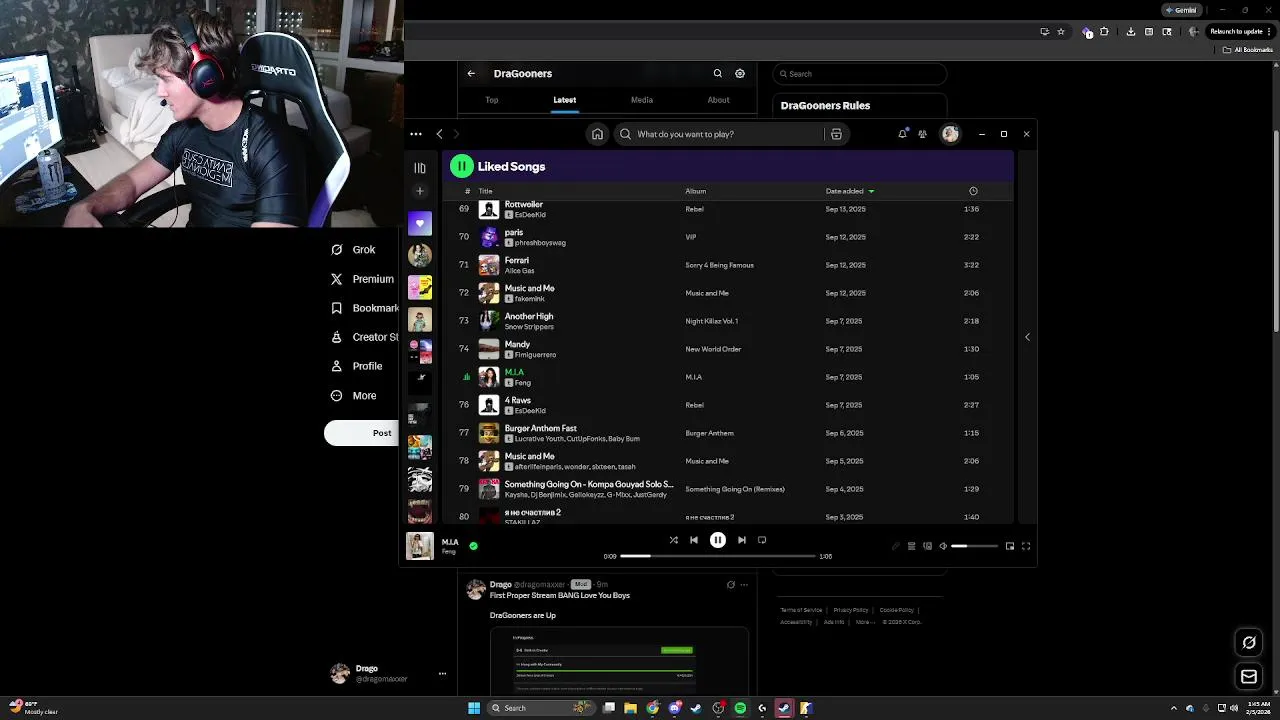Open the Spotify miniplayer icon
Image resolution: width=1280 pixels, height=720 pixels.
[1010, 546]
